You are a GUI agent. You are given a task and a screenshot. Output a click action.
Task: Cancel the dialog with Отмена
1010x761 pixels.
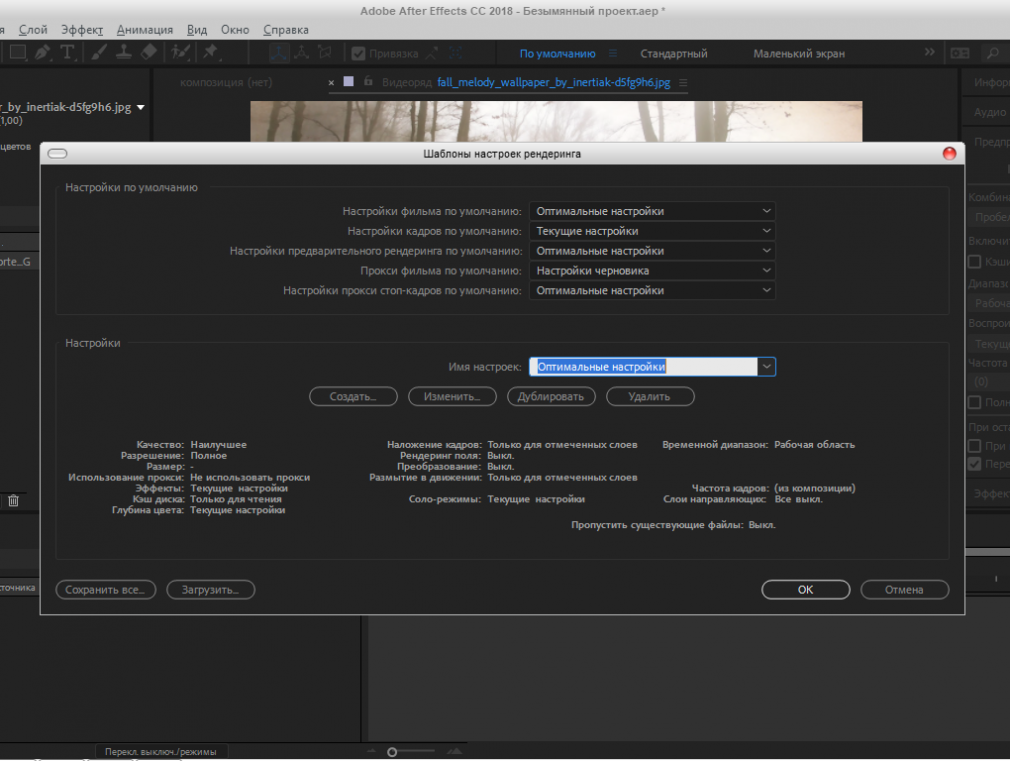[904, 590]
